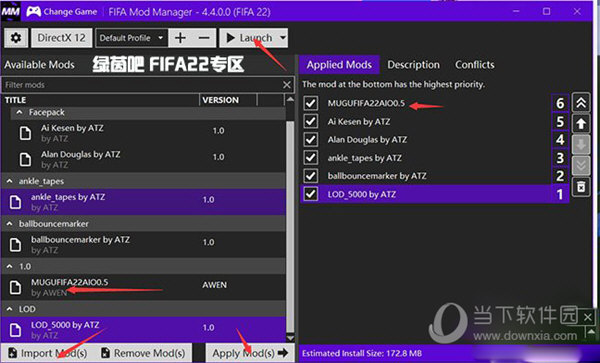The width and height of the screenshot is (600, 363).
Task: Collapse the ballbouncemarker category
Action: (x=10, y=224)
